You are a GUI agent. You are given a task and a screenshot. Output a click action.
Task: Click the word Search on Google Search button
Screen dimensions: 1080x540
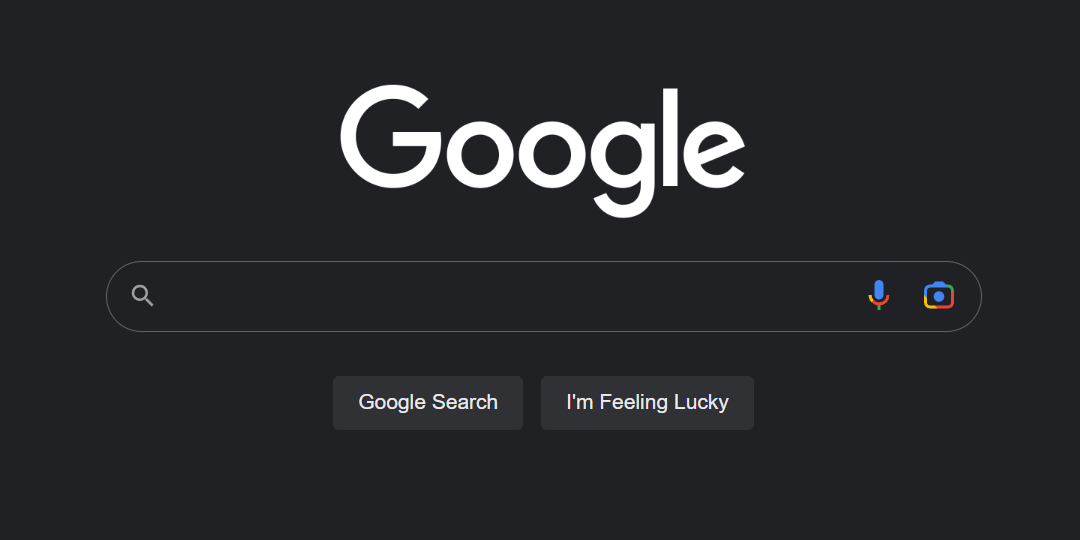click(464, 402)
